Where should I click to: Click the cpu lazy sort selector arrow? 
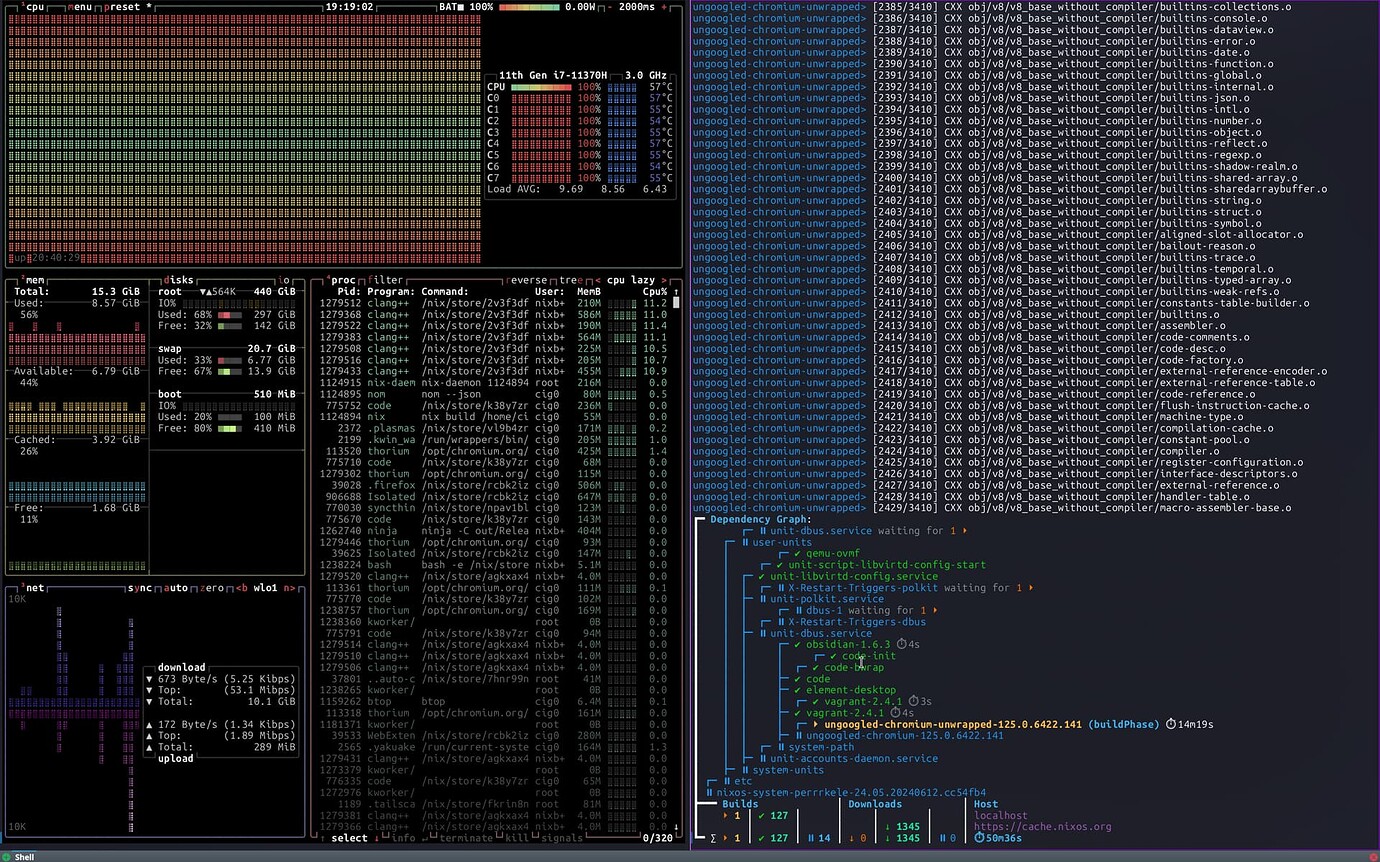[664, 279]
